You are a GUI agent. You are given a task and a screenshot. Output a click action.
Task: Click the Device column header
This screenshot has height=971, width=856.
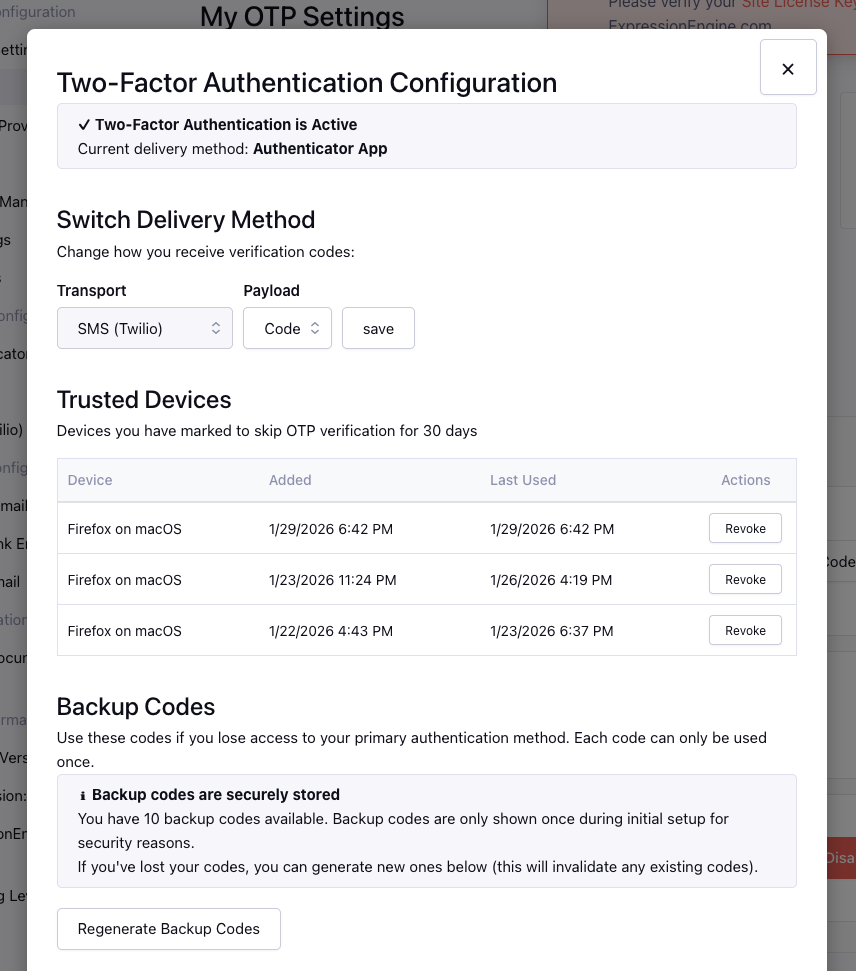[x=90, y=480]
